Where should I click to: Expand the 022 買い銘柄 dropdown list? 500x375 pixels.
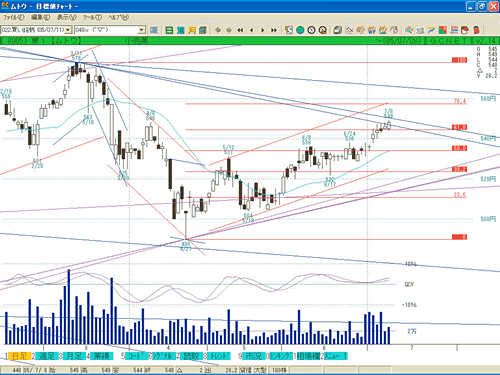pos(68,30)
